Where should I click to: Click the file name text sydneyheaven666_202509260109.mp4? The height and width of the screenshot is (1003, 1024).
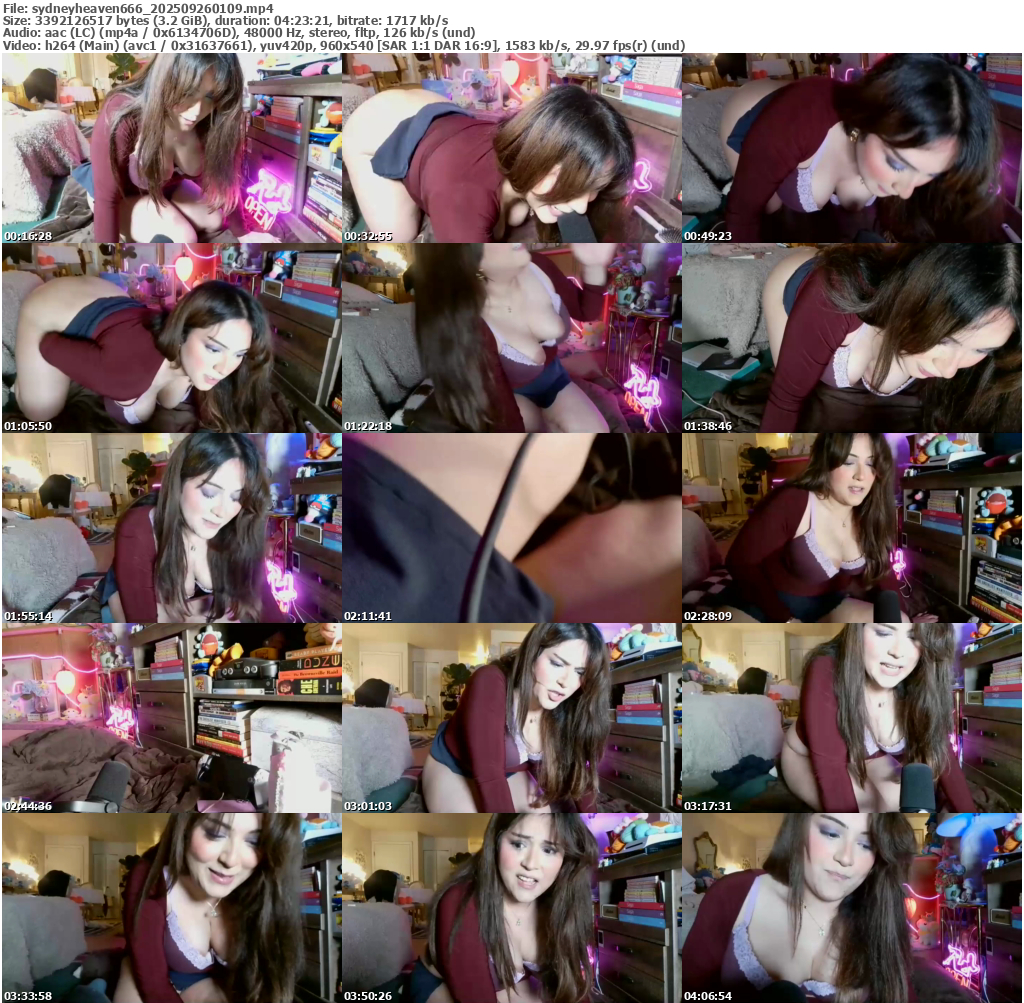153,8
